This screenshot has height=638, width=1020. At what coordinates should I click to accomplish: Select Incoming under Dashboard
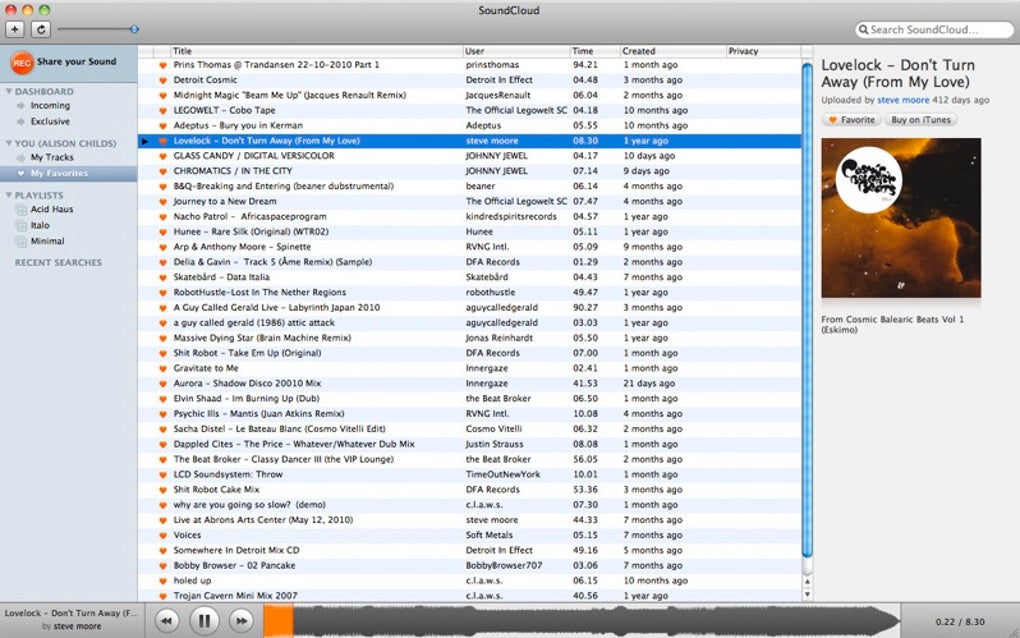(x=50, y=106)
